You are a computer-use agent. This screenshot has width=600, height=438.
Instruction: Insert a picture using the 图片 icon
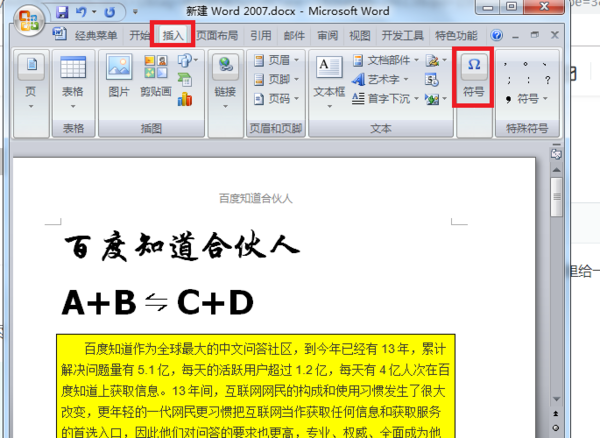coord(119,75)
